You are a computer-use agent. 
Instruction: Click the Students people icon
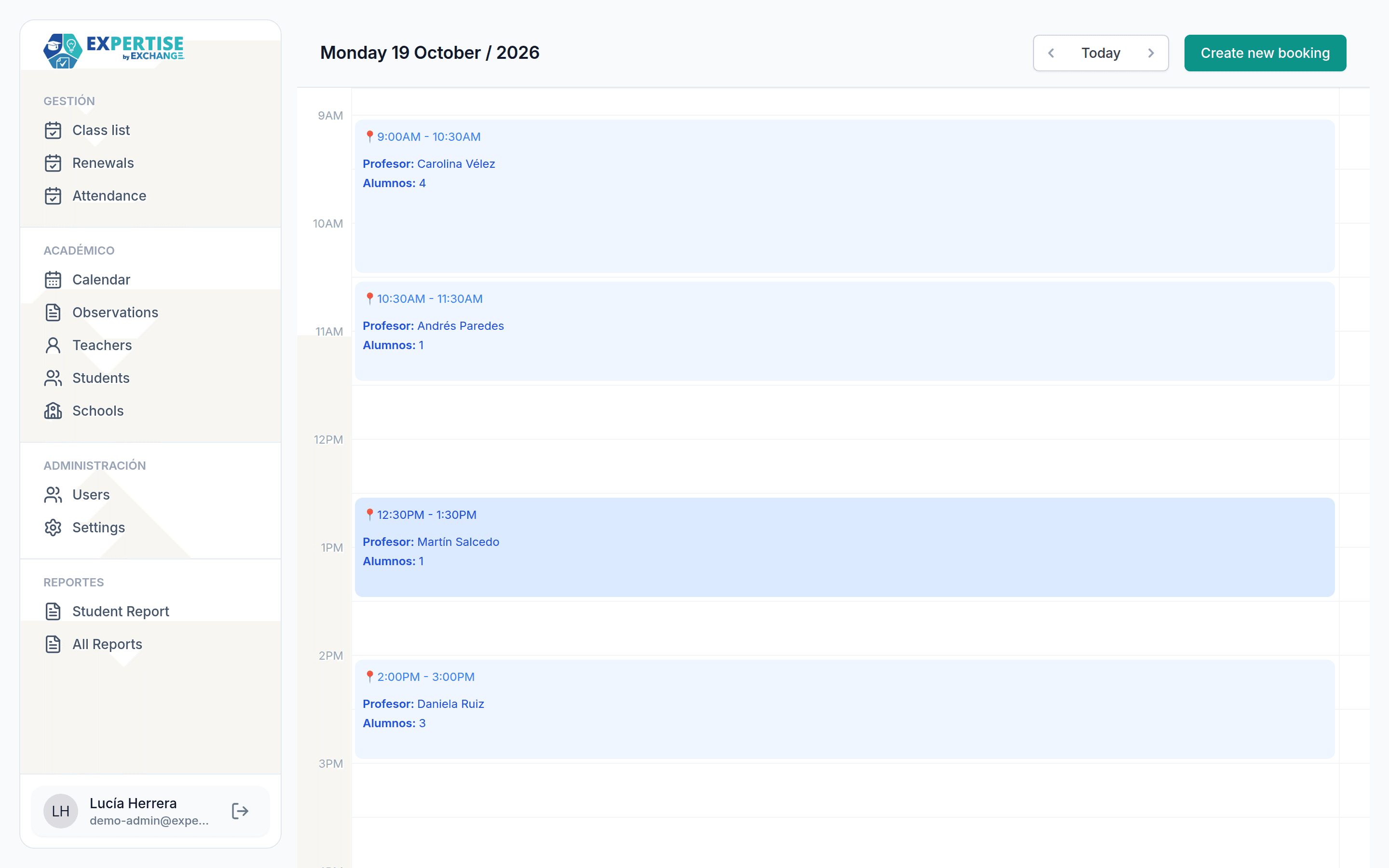tap(53, 378)
